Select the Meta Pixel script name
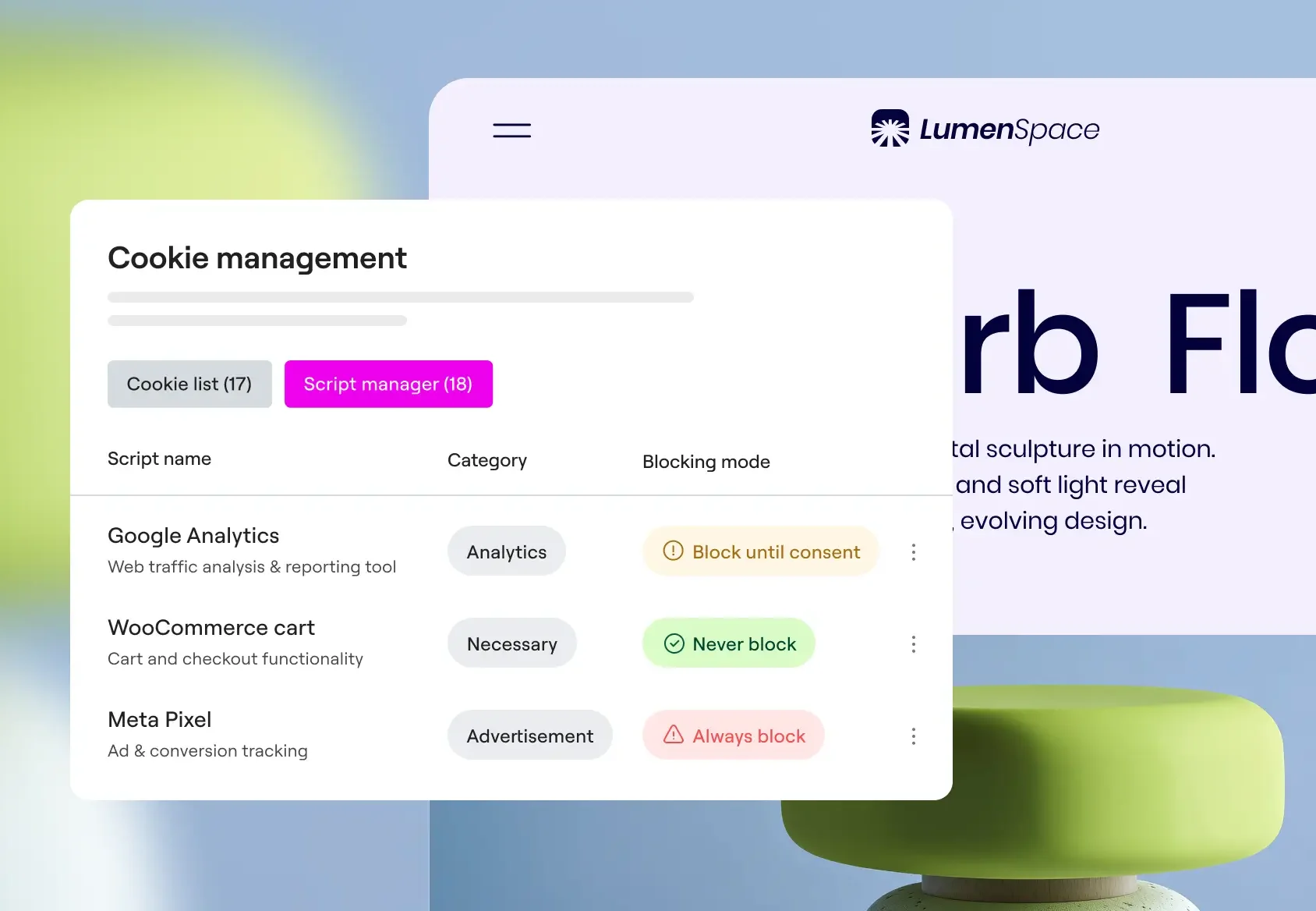Image resolution: width=1316 pixels, height=911 pixels. coord(160,720)
